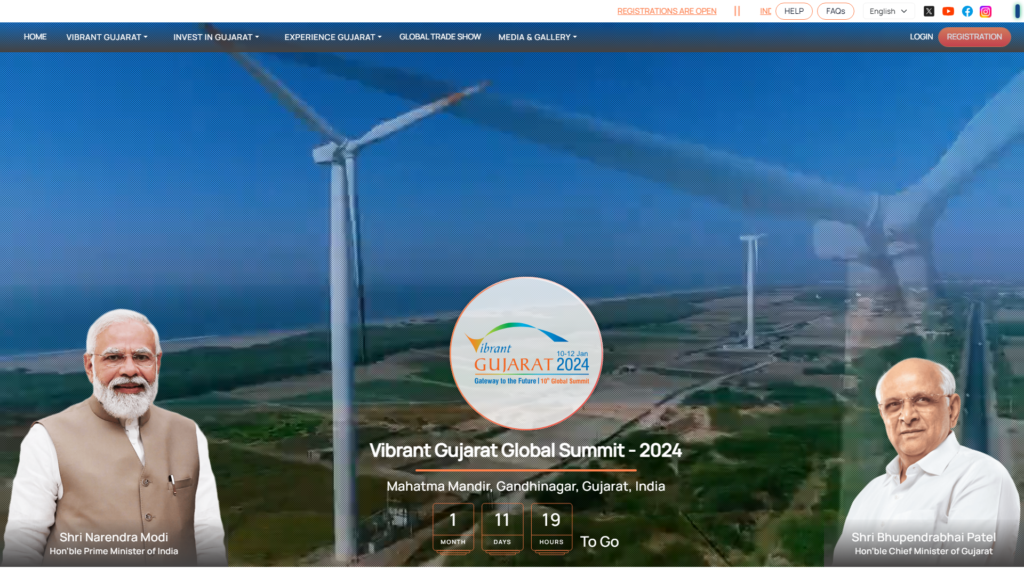Click the To Go countdown label
Image resolution: width=1024 pixels, height=576 pixels.
coord(600,542)
